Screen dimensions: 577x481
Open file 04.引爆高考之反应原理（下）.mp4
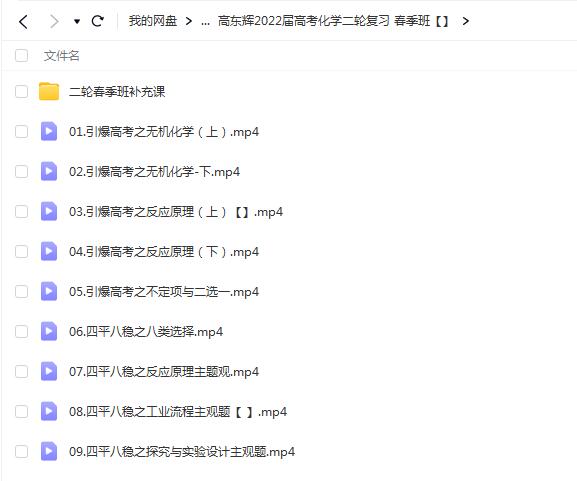point(164,252)
